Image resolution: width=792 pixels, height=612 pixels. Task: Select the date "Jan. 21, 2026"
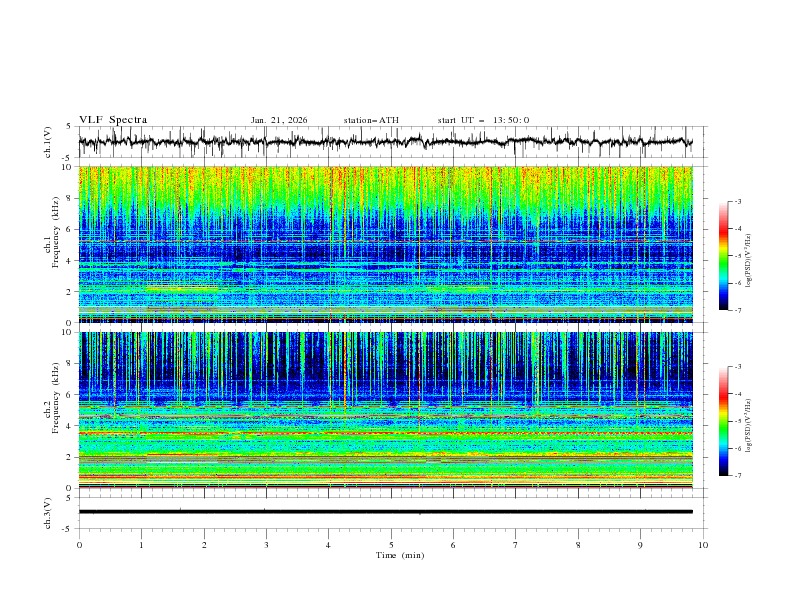tap(279, 120)
